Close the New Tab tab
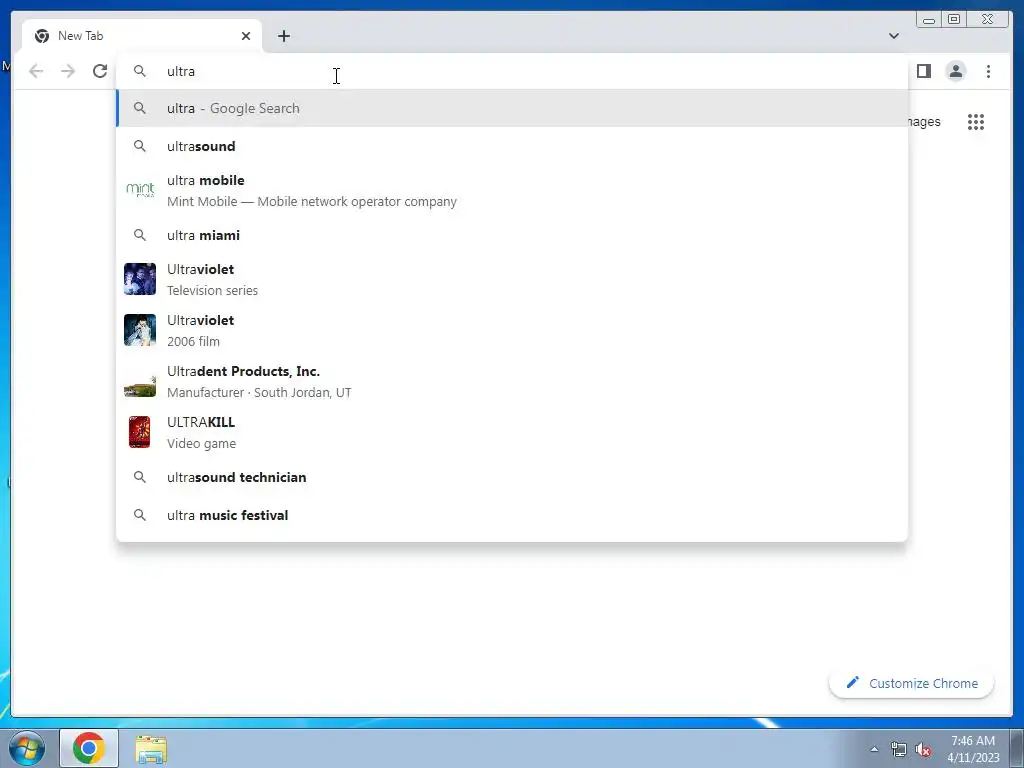 [246, 36]
